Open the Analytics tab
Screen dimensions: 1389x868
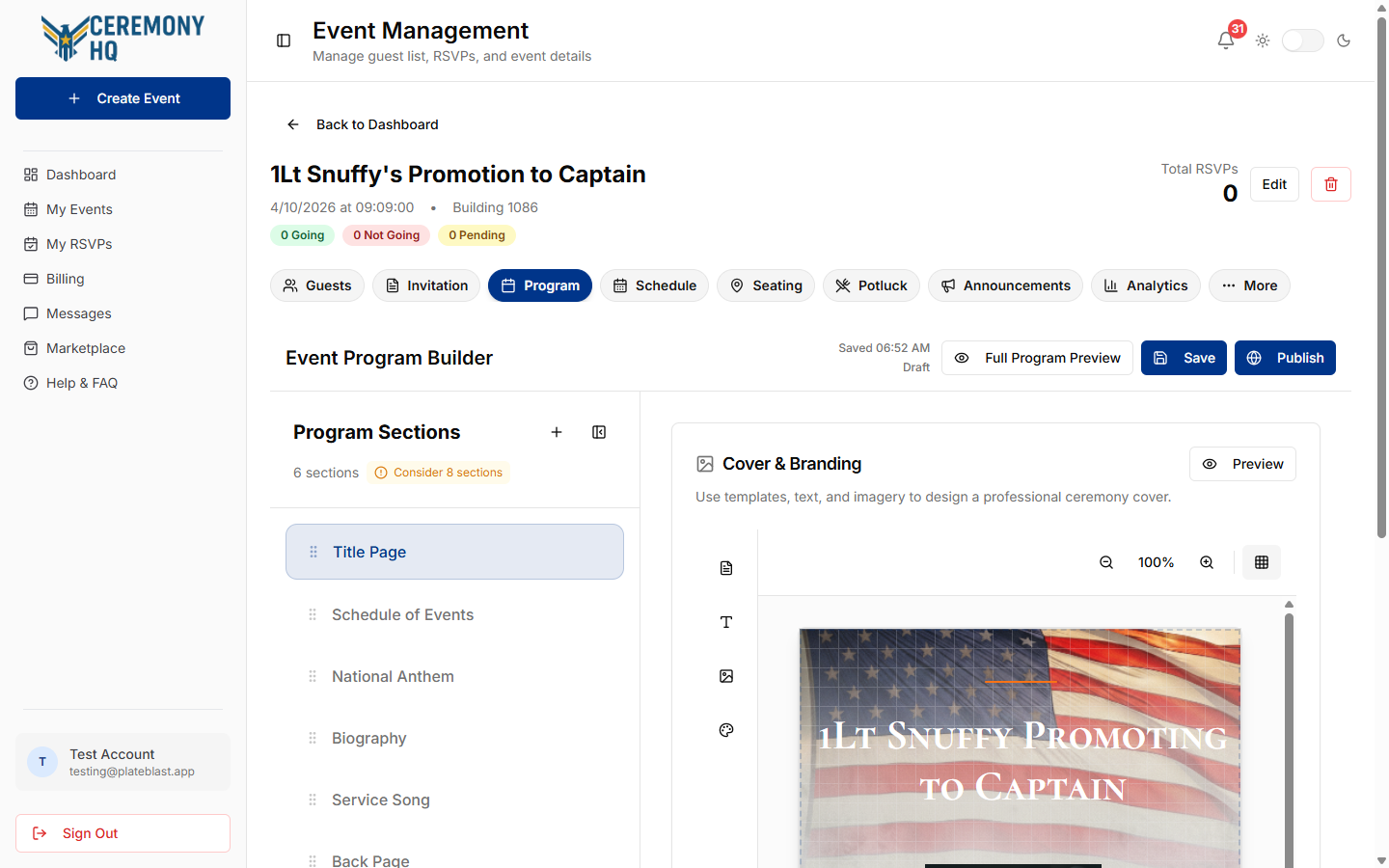pos(1146,285)
